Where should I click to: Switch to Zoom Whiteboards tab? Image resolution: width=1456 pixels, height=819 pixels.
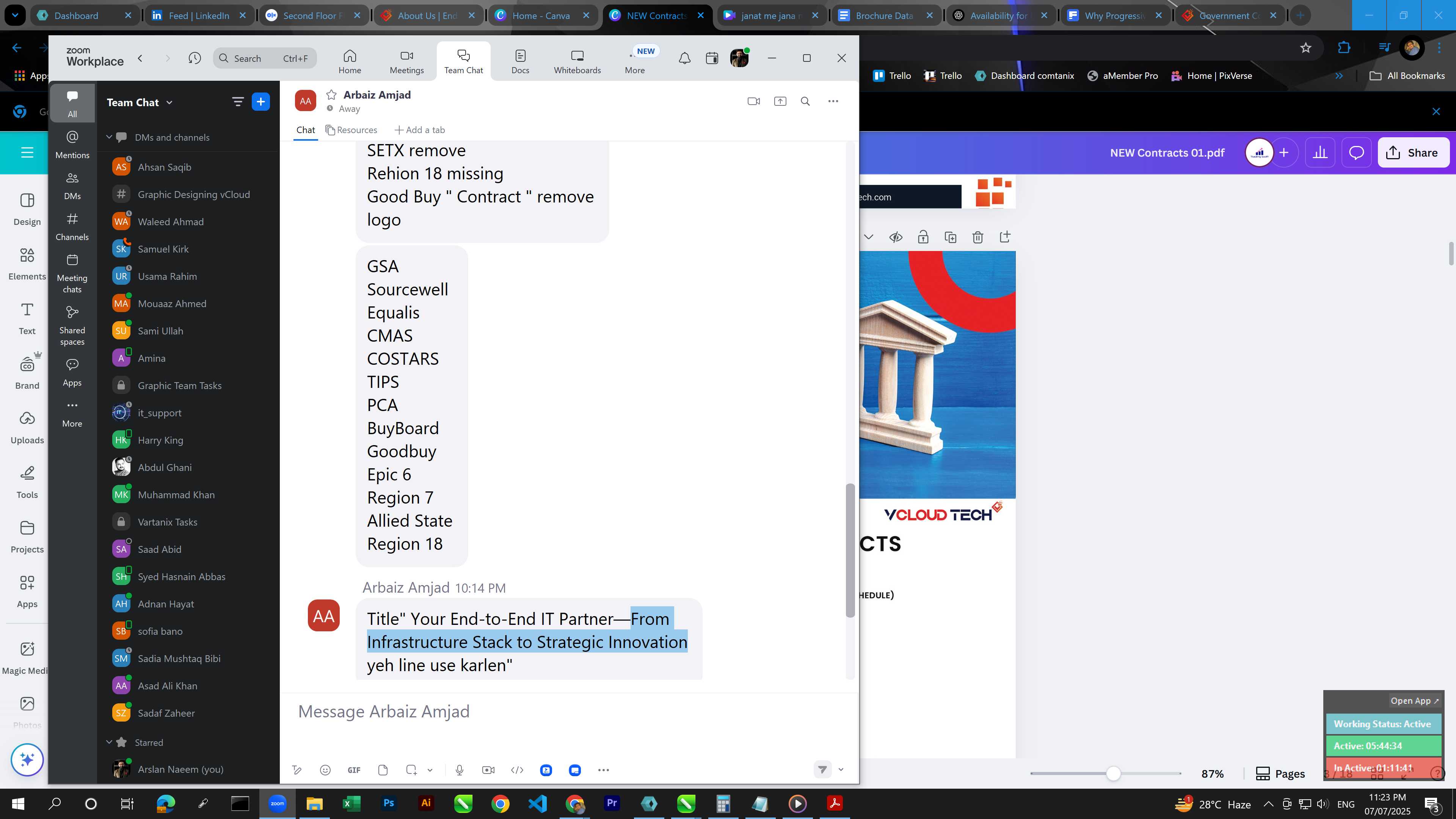point(577,61)
